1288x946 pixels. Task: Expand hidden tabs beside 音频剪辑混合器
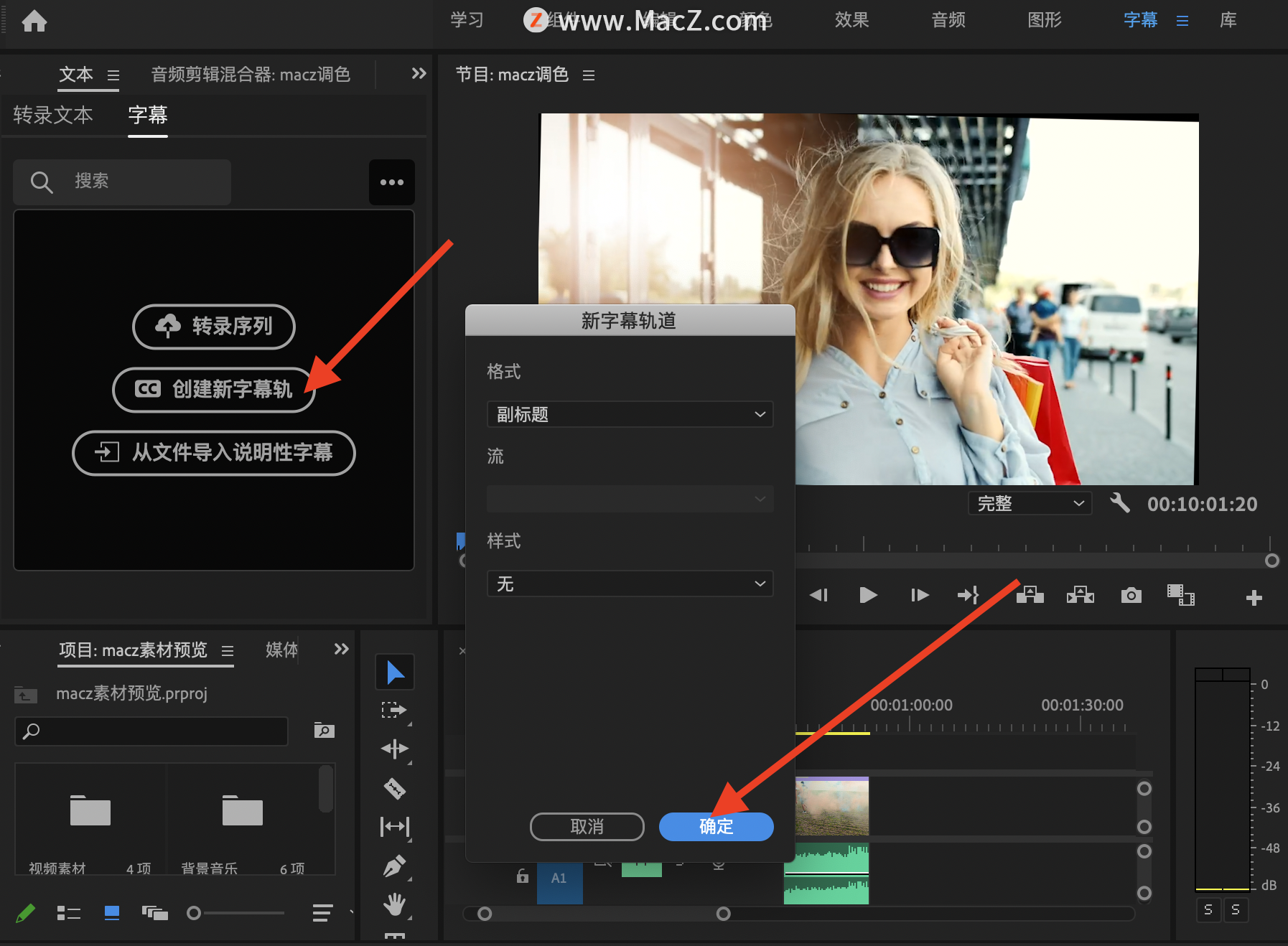tap(419, 74)
